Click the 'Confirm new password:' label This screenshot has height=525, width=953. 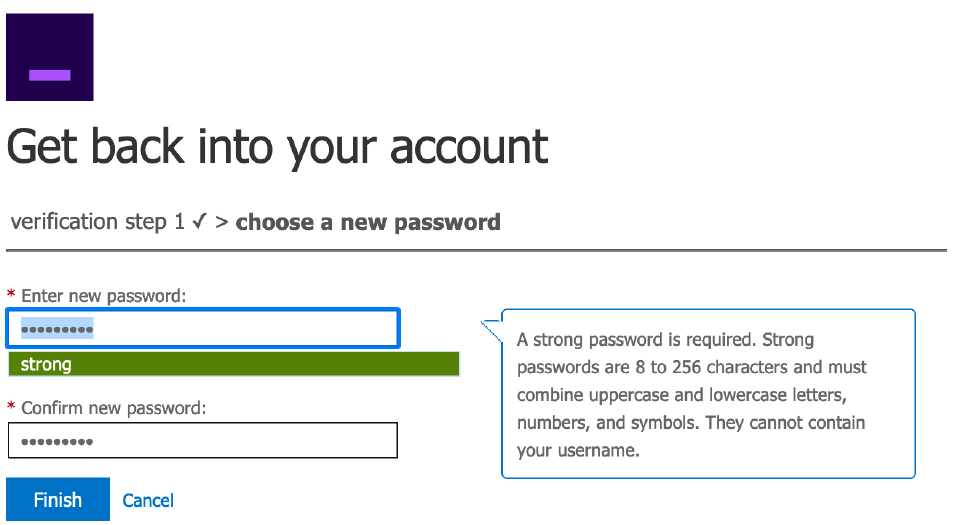(114, 408)
